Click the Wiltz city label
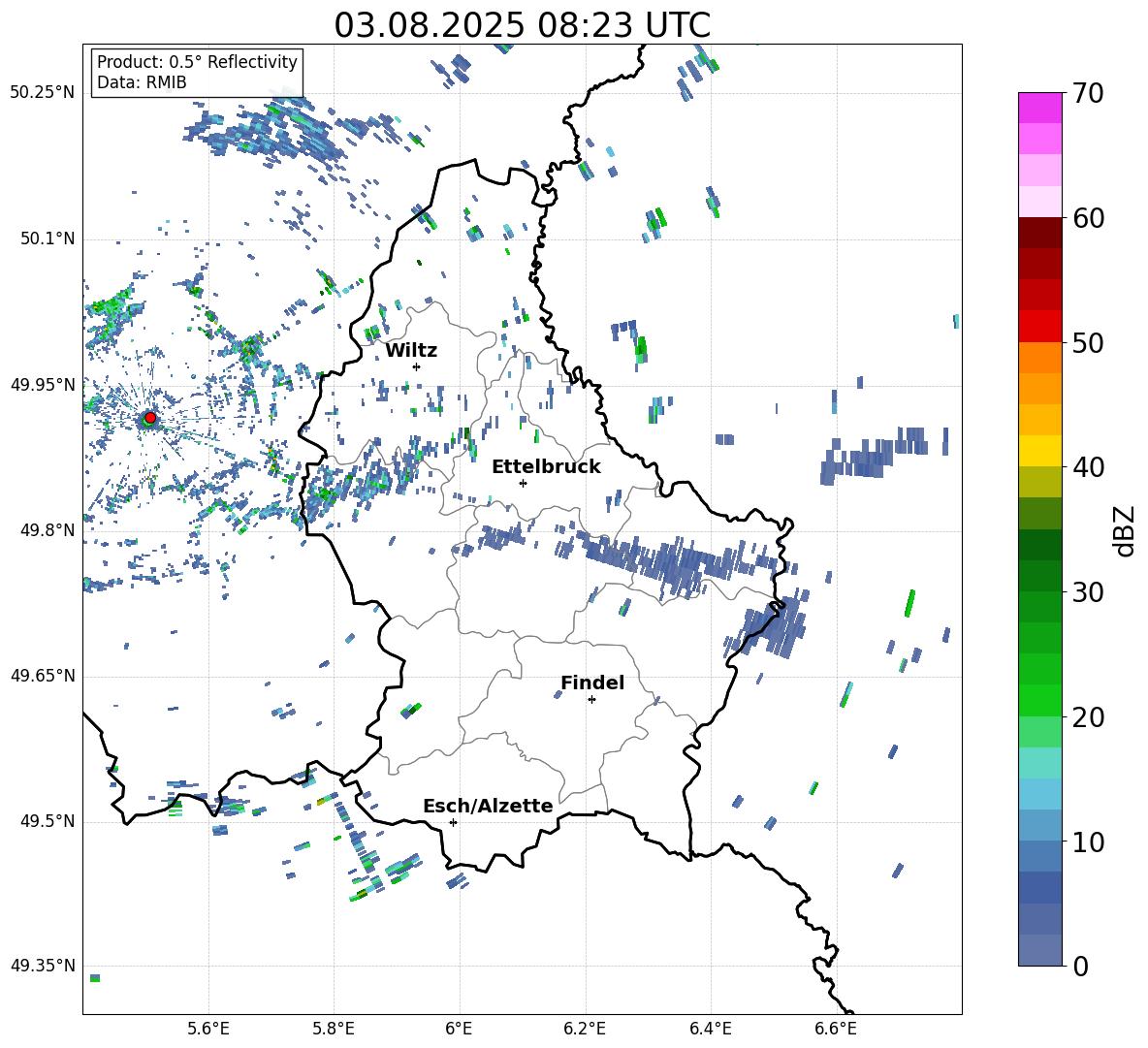 (411, 351)
